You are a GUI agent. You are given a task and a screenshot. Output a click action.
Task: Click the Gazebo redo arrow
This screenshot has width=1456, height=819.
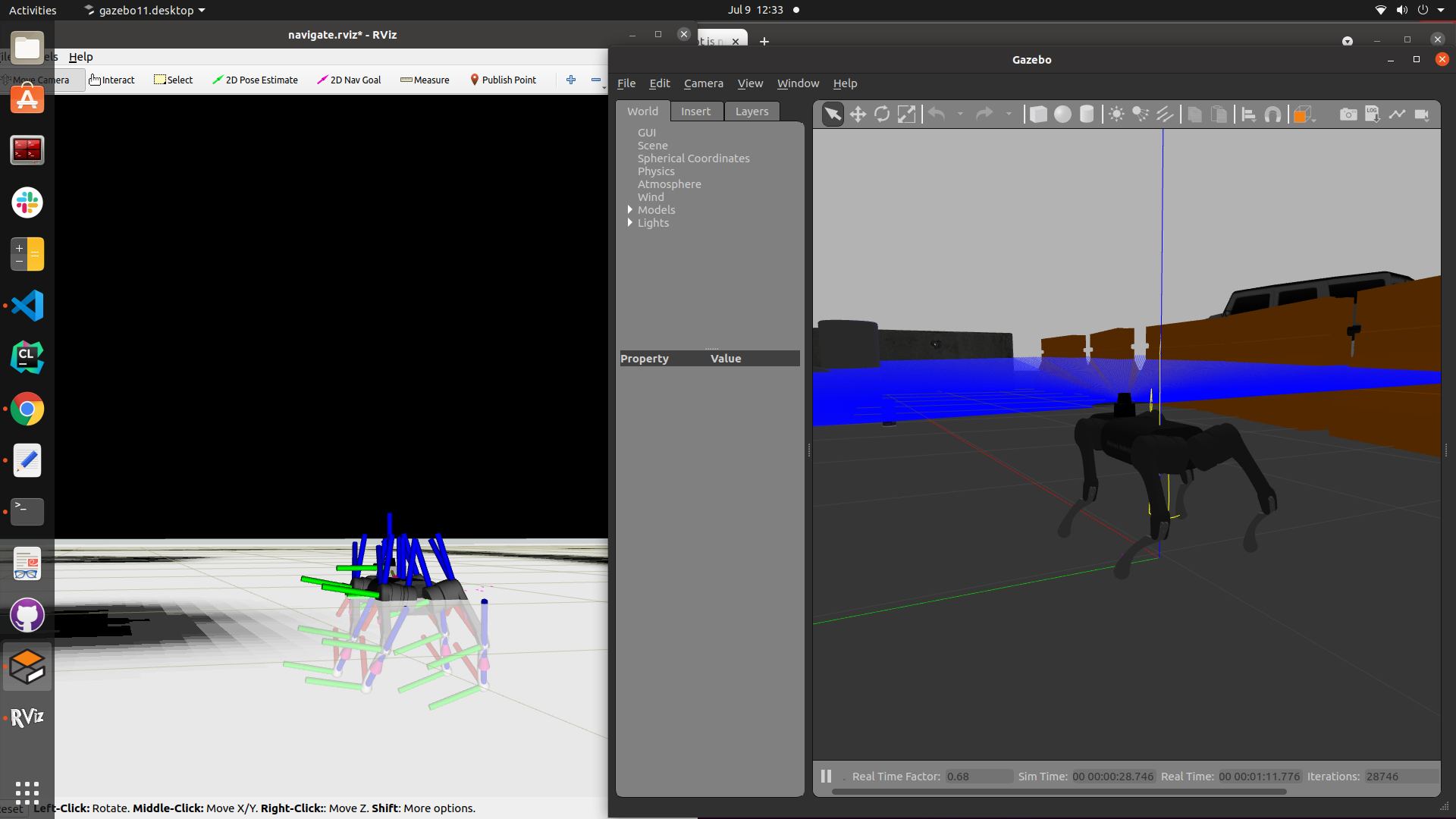point(984,115)
